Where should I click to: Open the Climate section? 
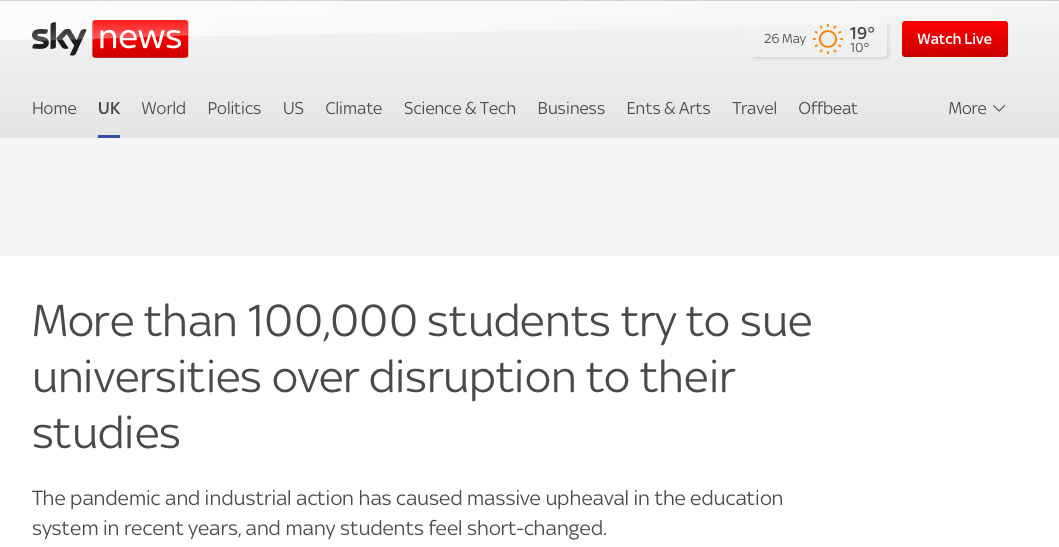coord(353,108)
